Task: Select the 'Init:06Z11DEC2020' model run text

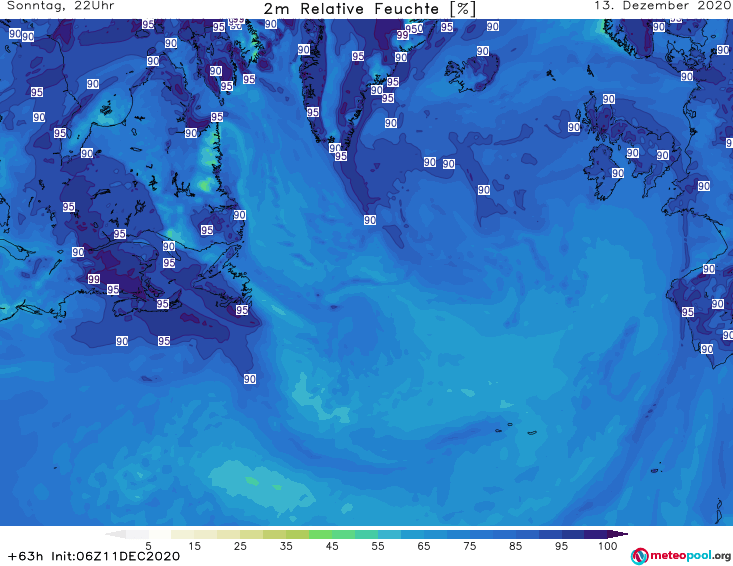Action: (x=115, y=556)
